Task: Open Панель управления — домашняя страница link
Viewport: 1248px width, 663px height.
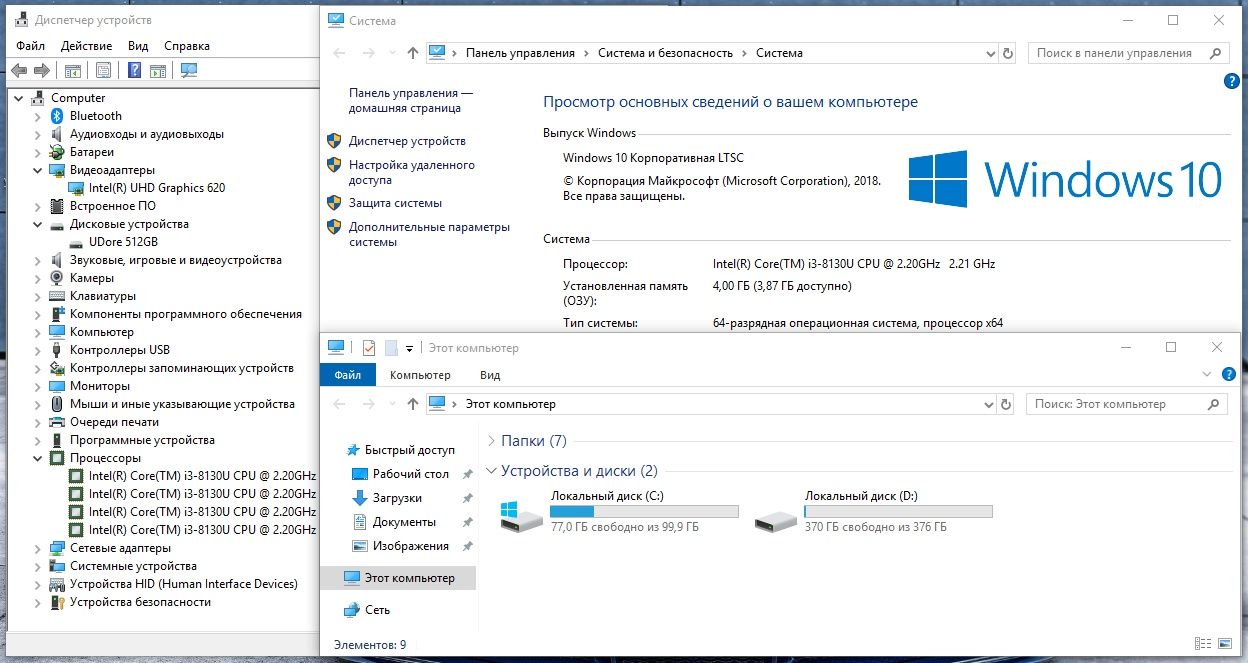Action: pos(411,100)
